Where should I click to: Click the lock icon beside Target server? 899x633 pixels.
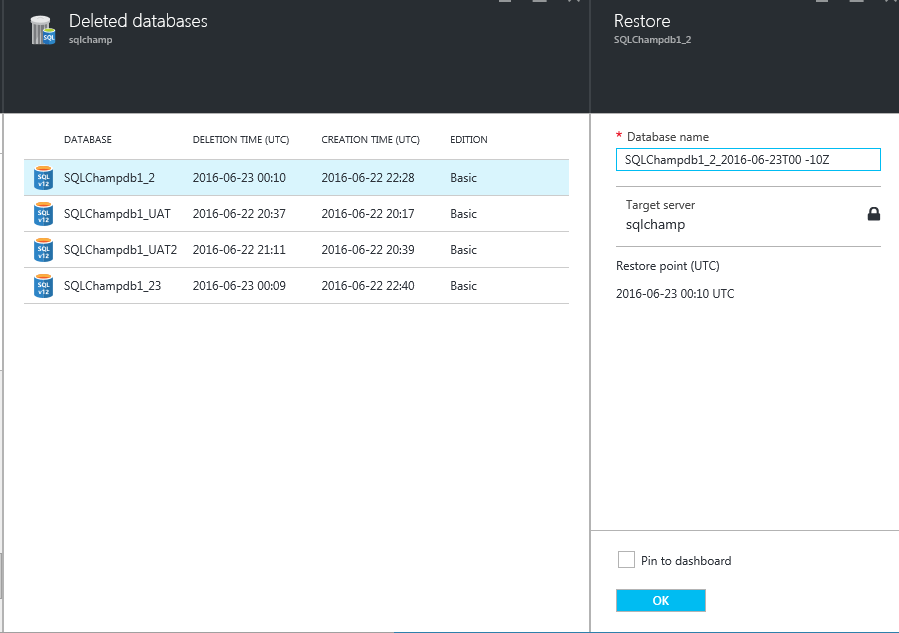click(x=873, y=214)
